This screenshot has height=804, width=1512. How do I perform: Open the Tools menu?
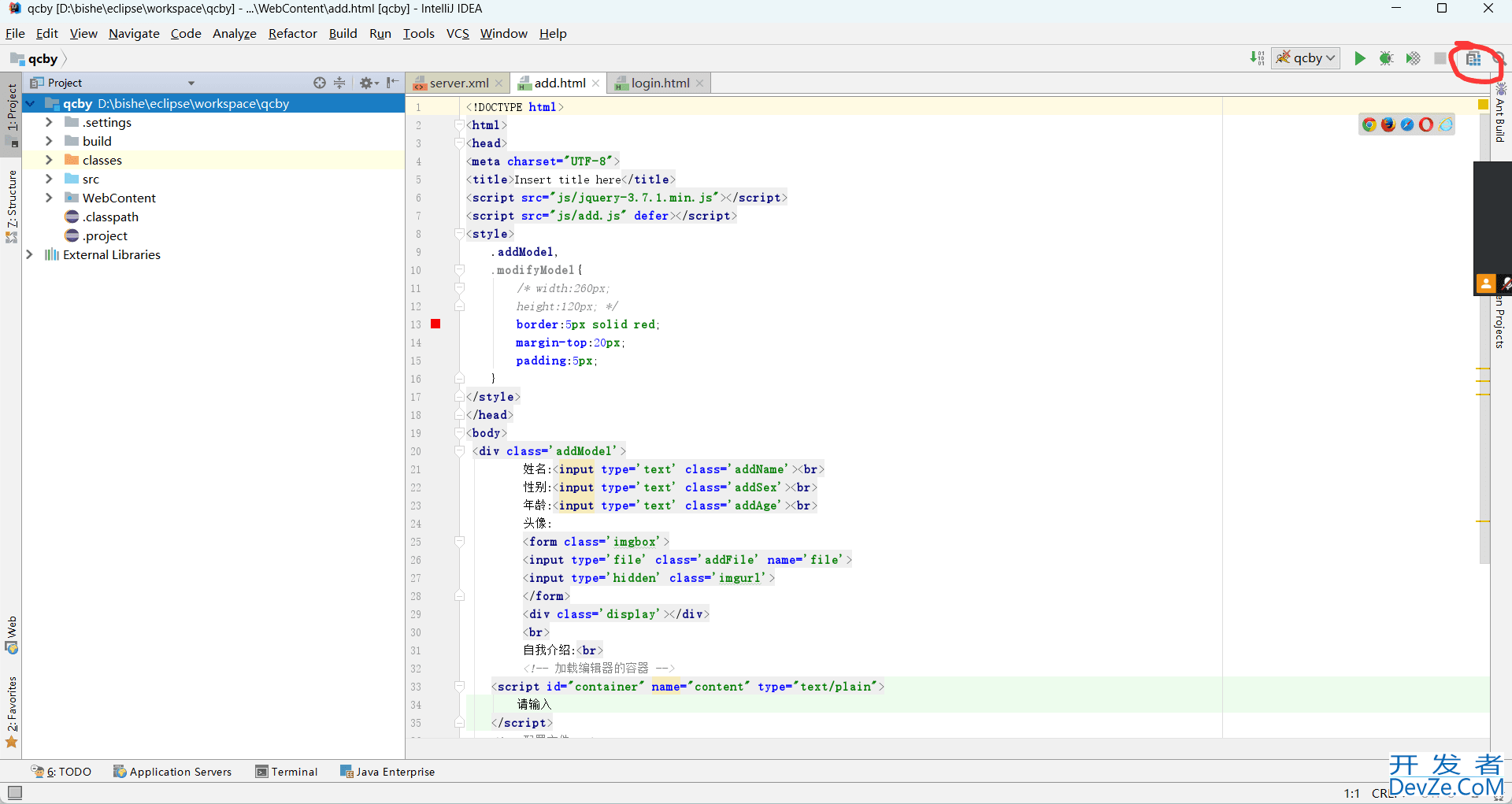point(418,33)
